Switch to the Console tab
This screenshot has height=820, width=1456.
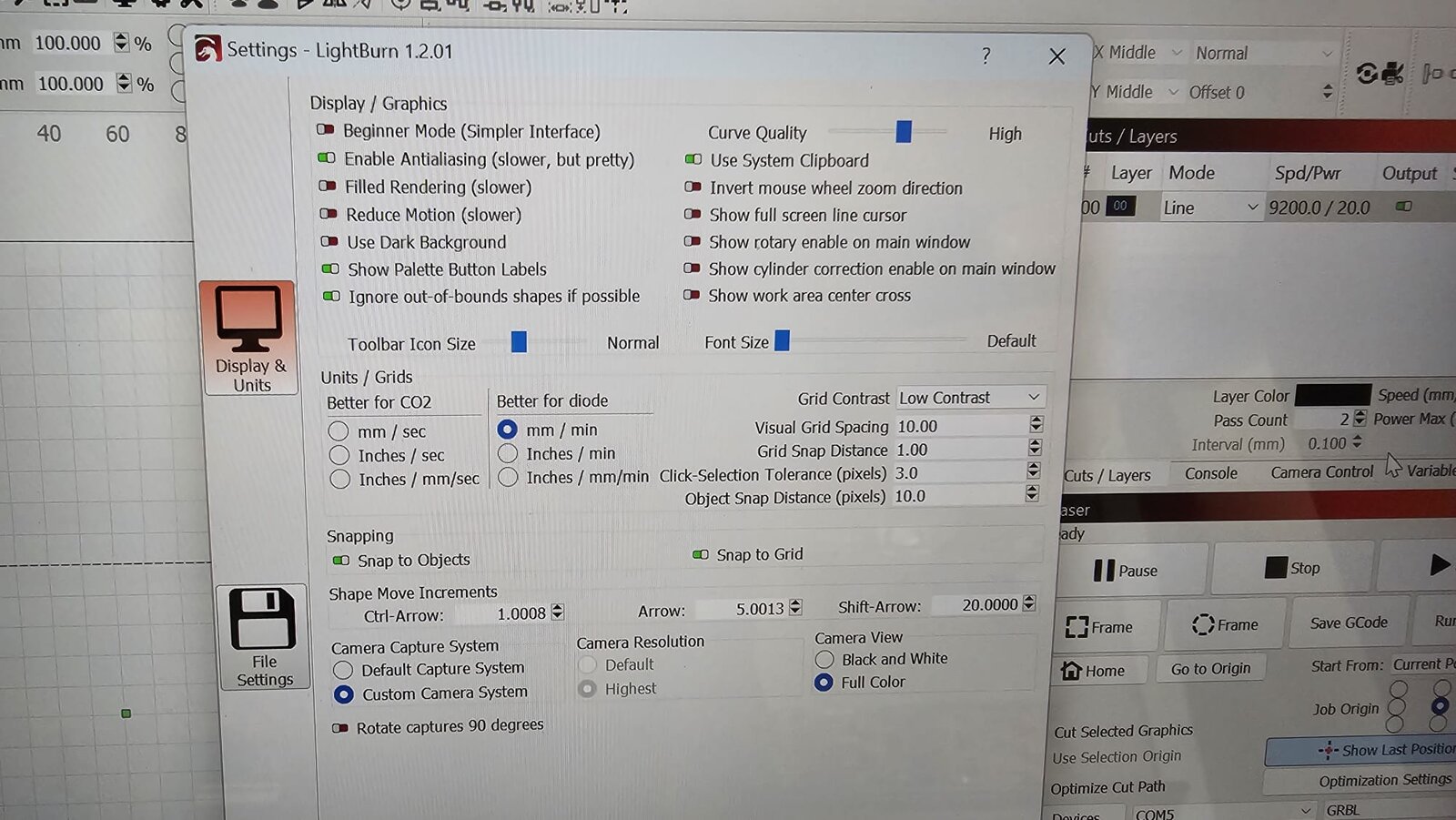pyautogui.click(x=1211, y=473)
